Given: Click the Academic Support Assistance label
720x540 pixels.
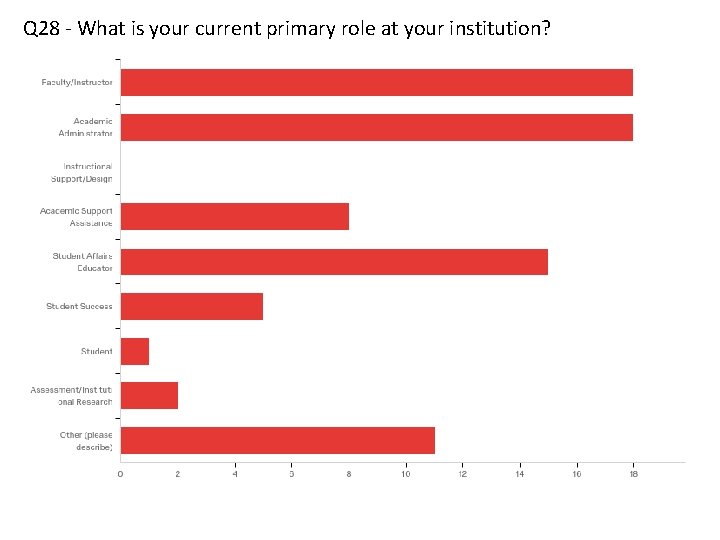Looking at the screenshot, I should coord(76,217).
